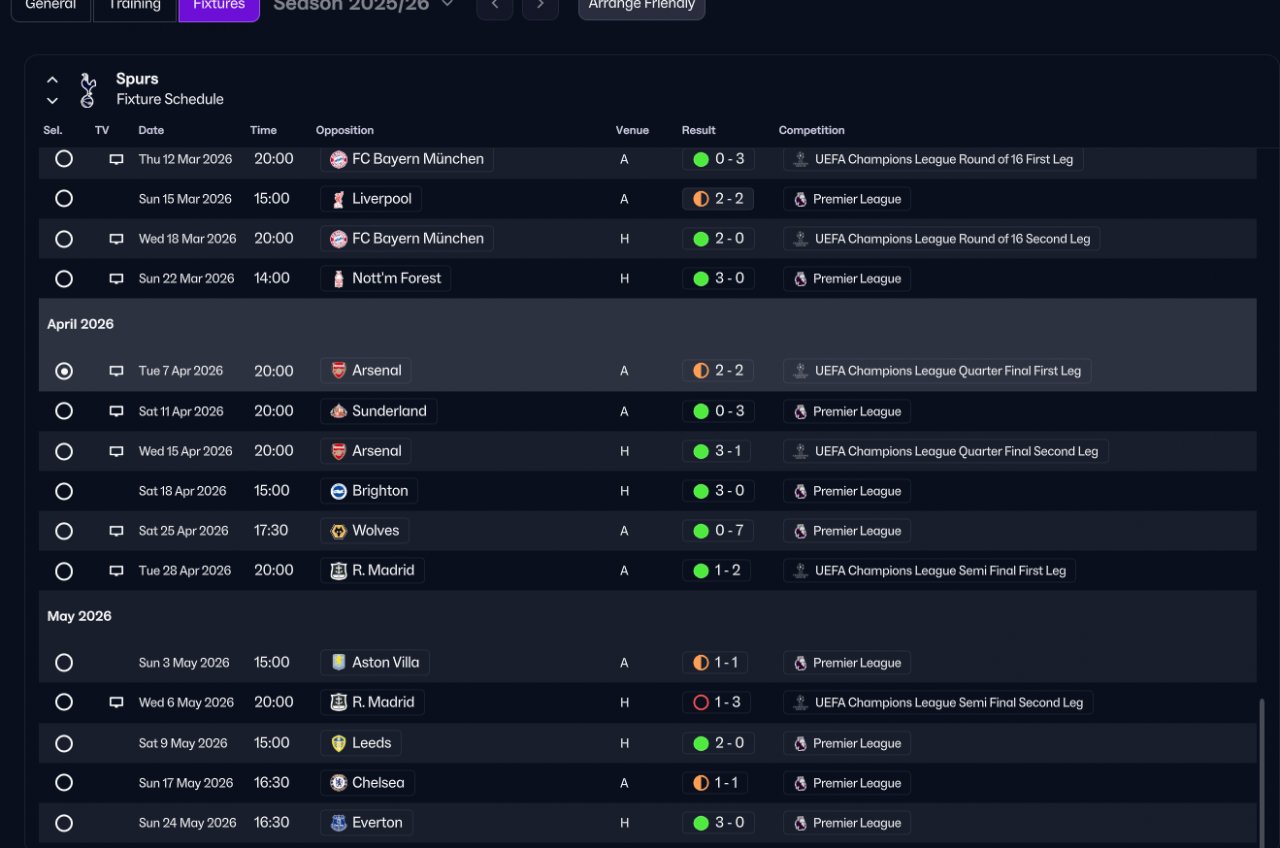The height and width of the screenshot is (848, 1280).
Task: Select the Wed 18 Mar 2026 fixture radio button
Action: (64, 239)
